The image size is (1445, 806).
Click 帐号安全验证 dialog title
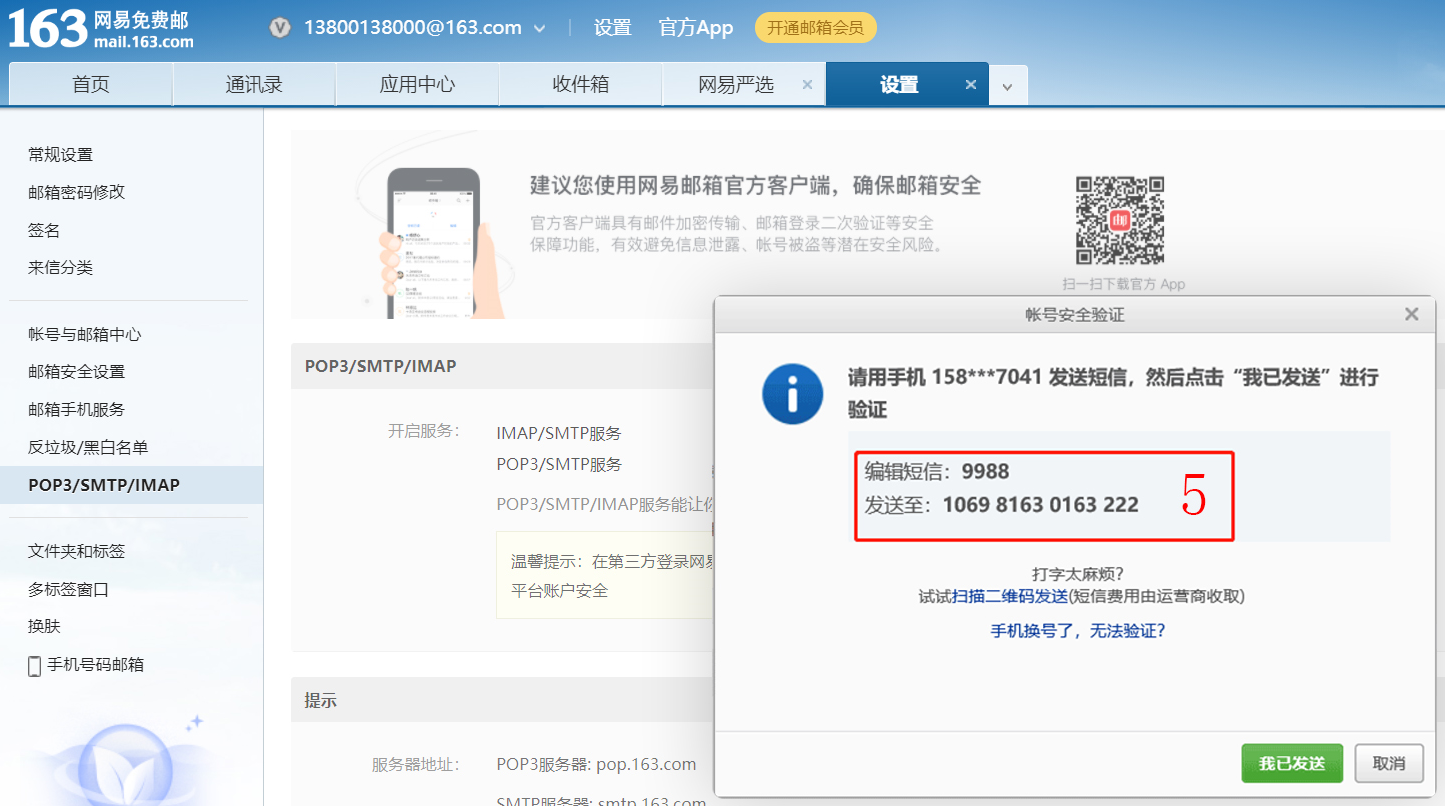coord(1075,314)
